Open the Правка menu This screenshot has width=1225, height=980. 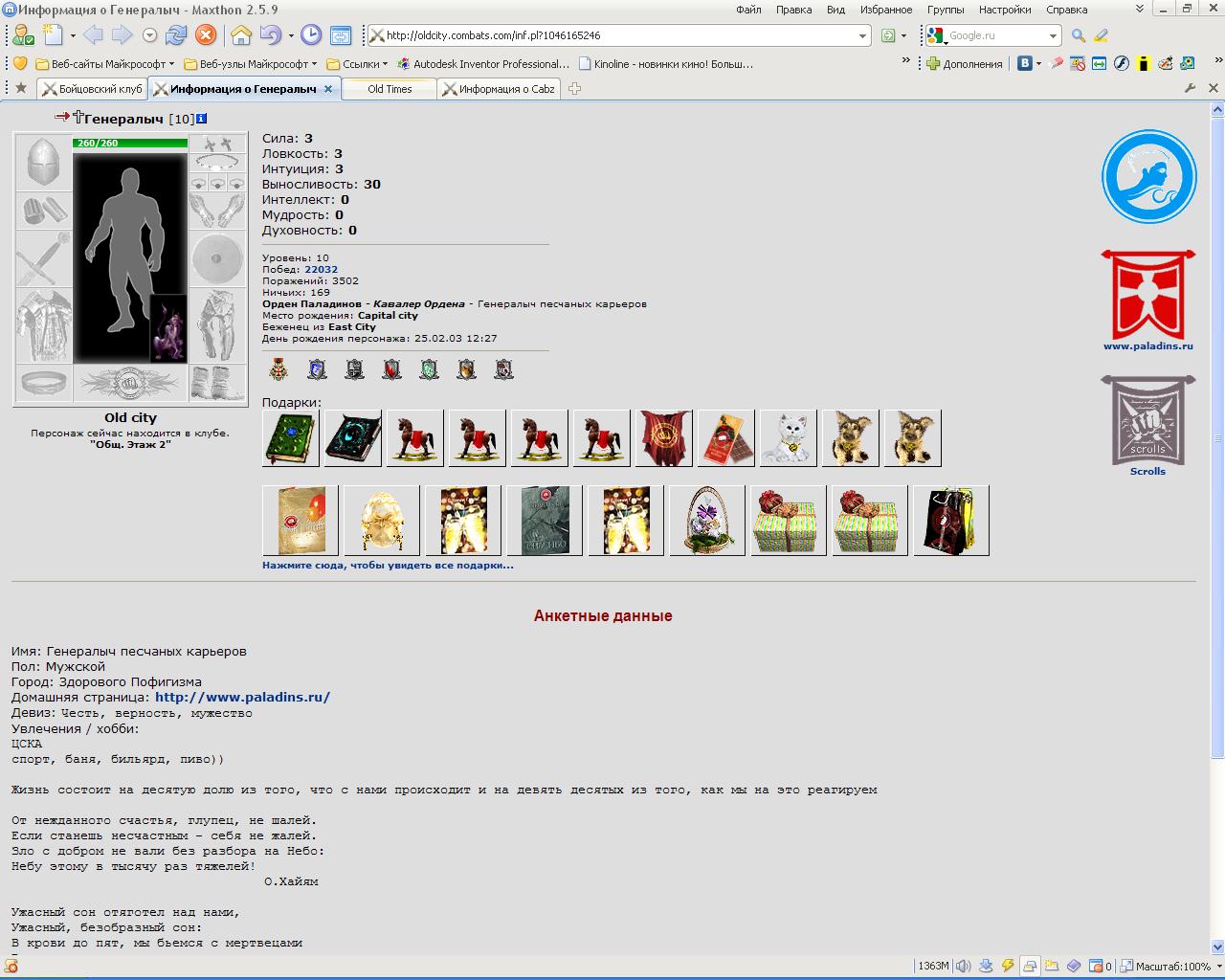[793, 10]
